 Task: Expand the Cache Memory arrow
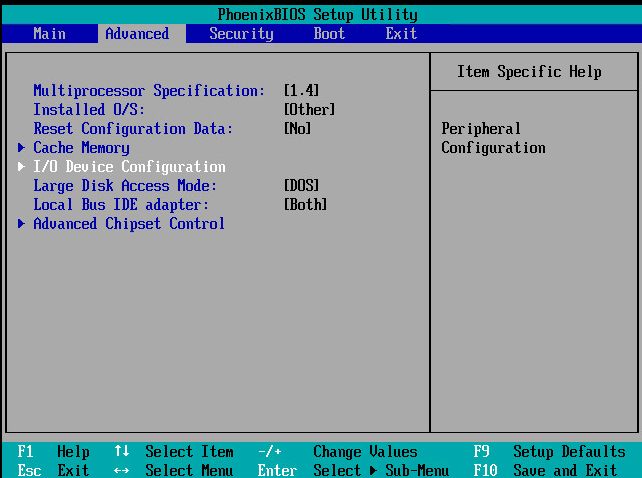[21, 147]
